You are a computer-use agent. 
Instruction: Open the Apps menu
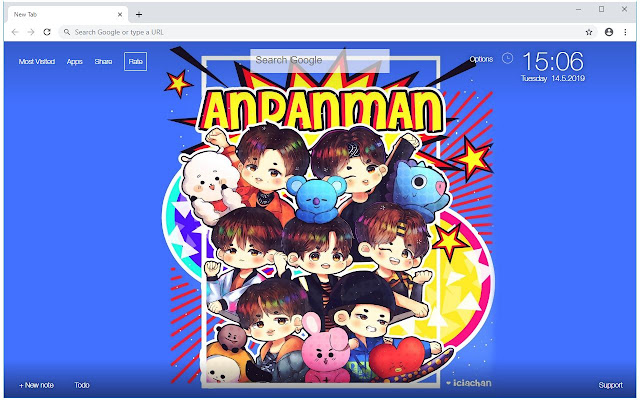click(75, 62)
